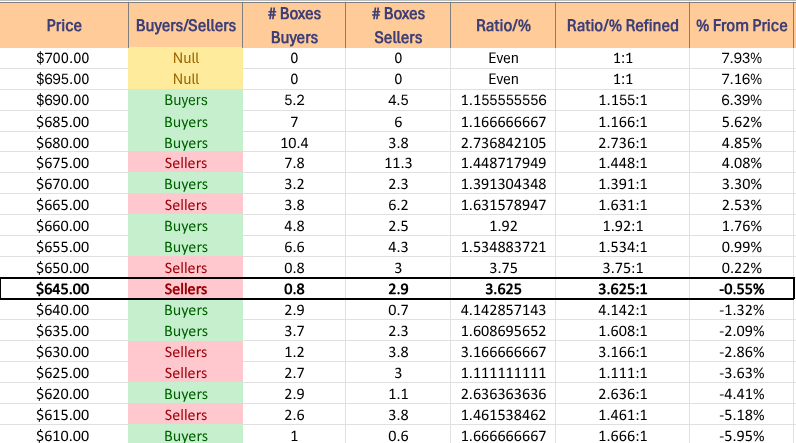
Task: Click the 11.3 sellers boxes cell
Action: (x=398, y=164)
